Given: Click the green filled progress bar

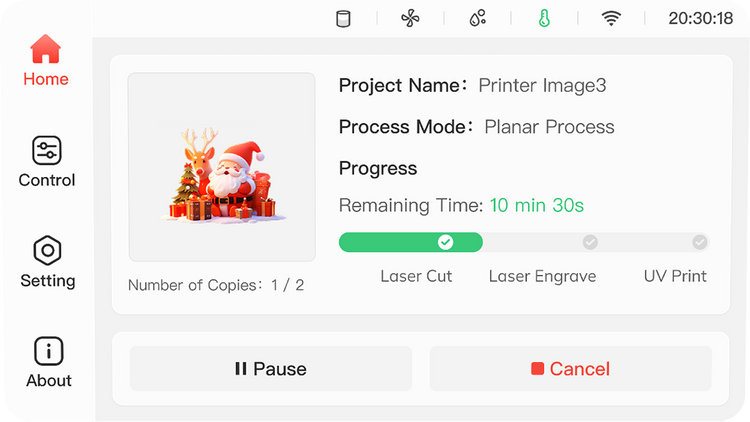Looking at the screenshot, I should [411, 242].
